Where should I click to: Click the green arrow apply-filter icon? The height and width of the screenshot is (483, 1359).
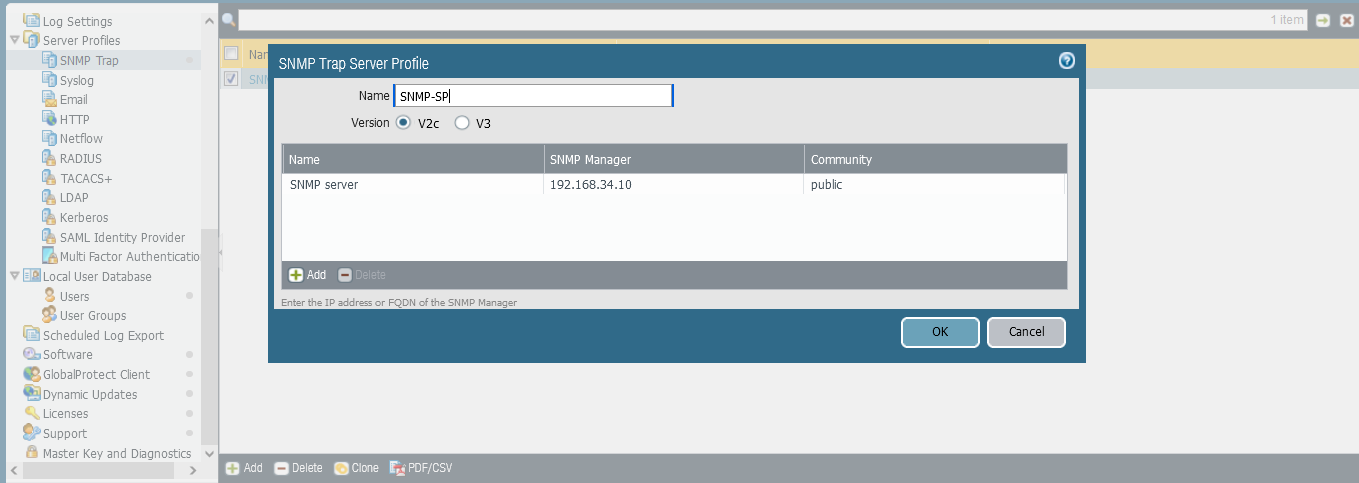click(1322, 20)
